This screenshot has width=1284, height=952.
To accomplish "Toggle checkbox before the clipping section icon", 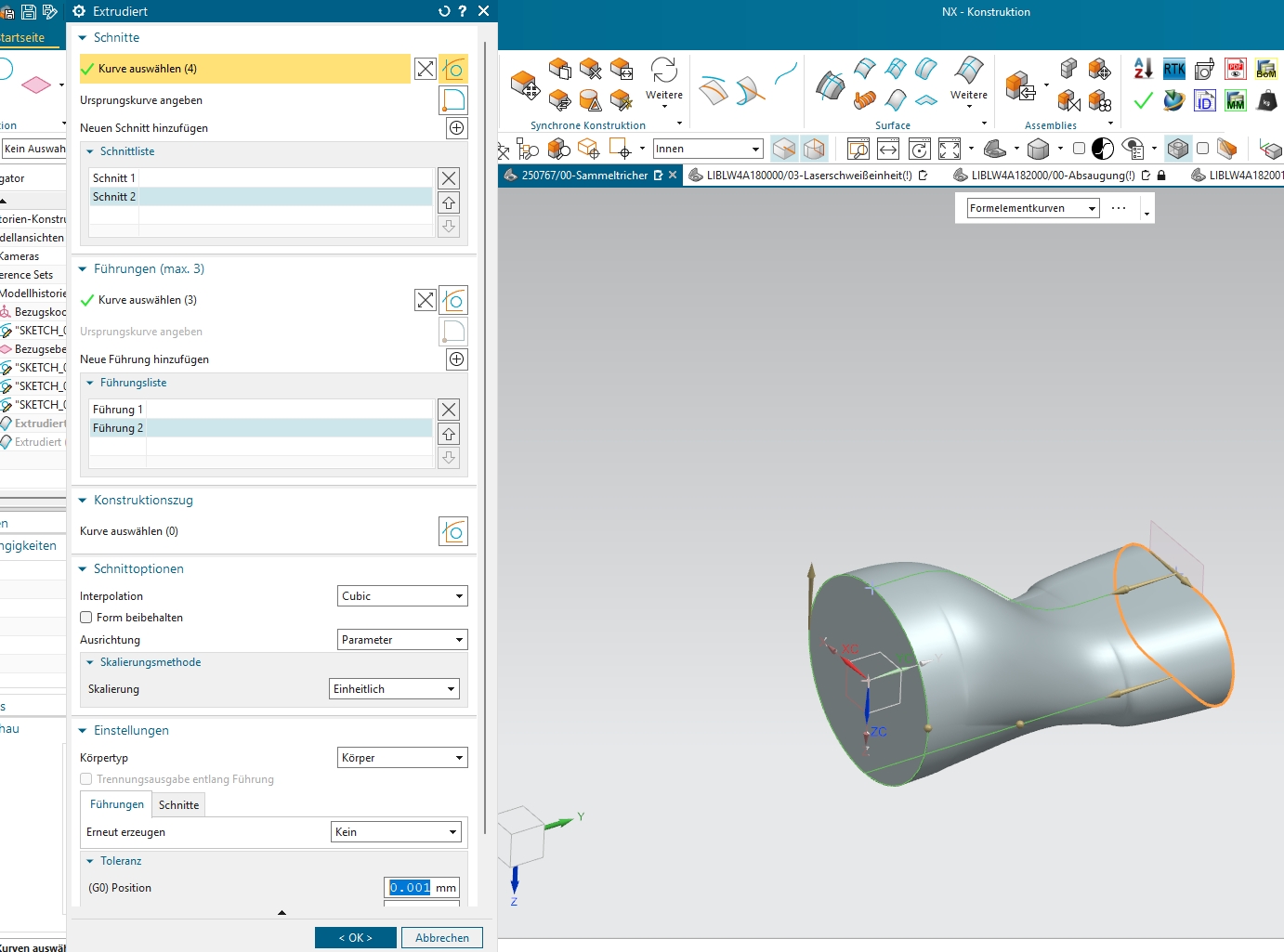I will (x=1202, y=149).
